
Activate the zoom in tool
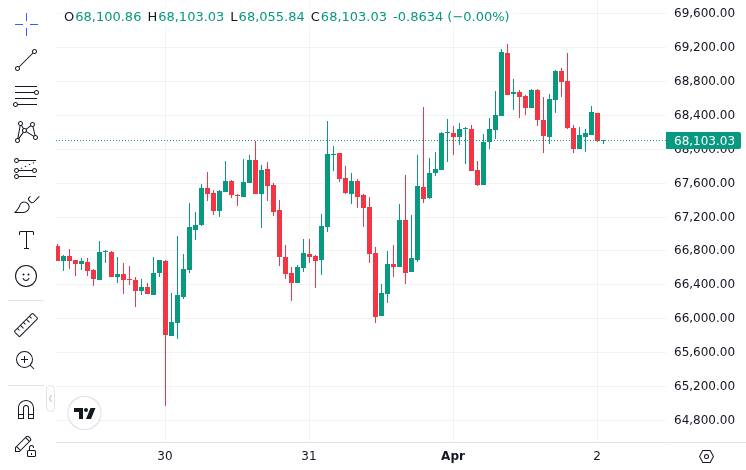pos(26,361)
